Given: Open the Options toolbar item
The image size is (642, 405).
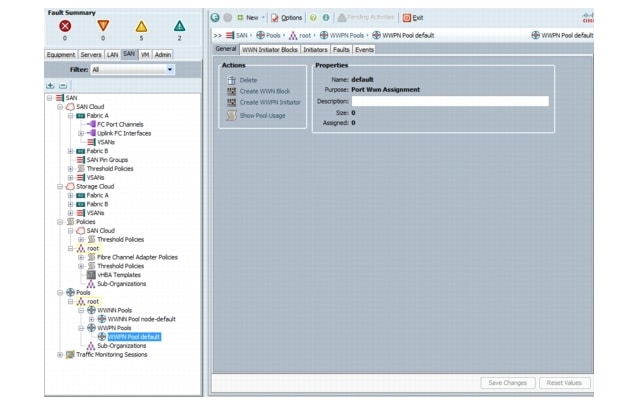Looking at the screenshot, I should pyautogui.click(x=286, y=18).
